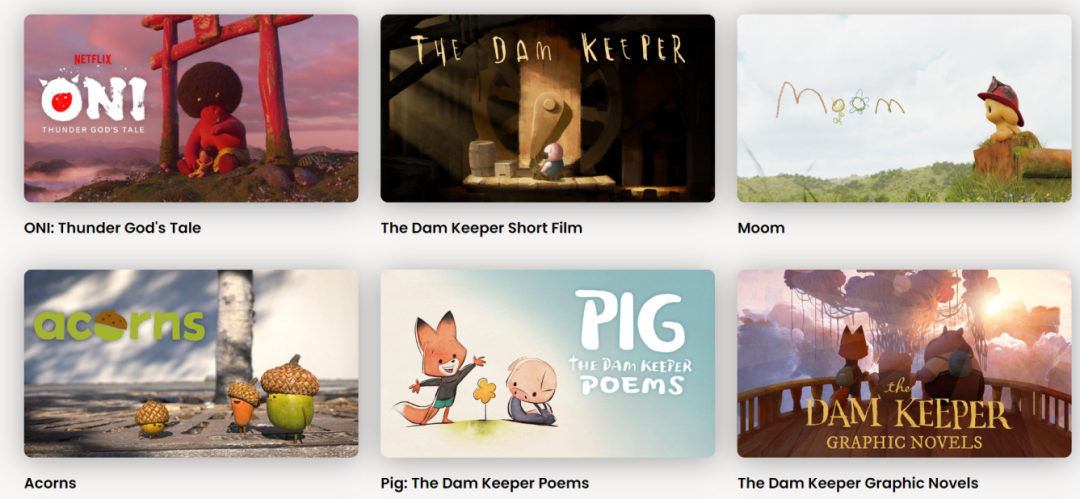
Task: Click "The Dam Keeper Graphic Novels" title link
Action: (x=858, y=482)
